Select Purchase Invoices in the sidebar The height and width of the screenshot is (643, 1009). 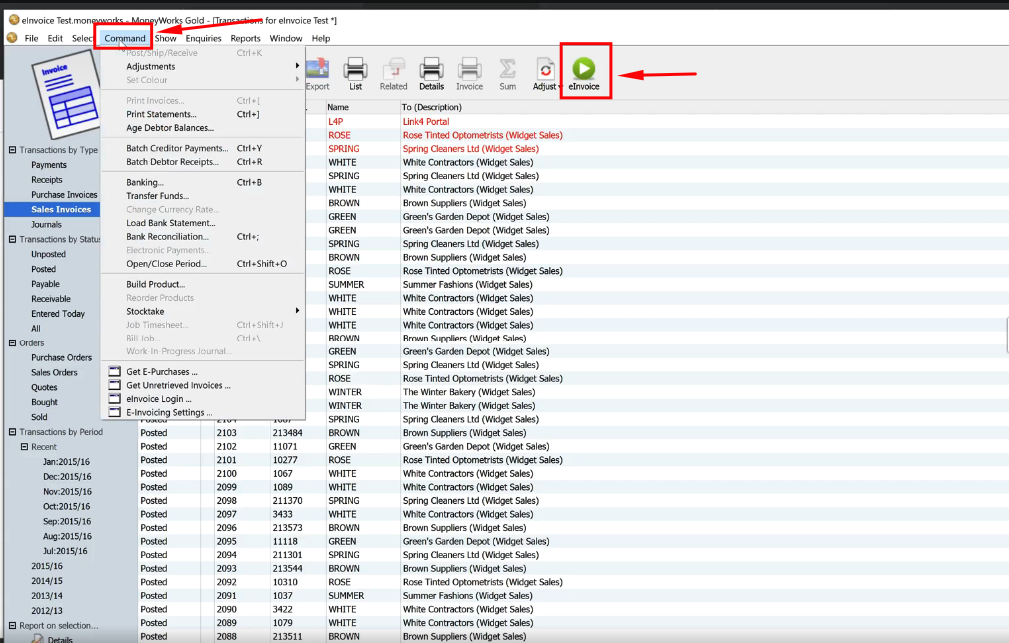tap(64, 194)
